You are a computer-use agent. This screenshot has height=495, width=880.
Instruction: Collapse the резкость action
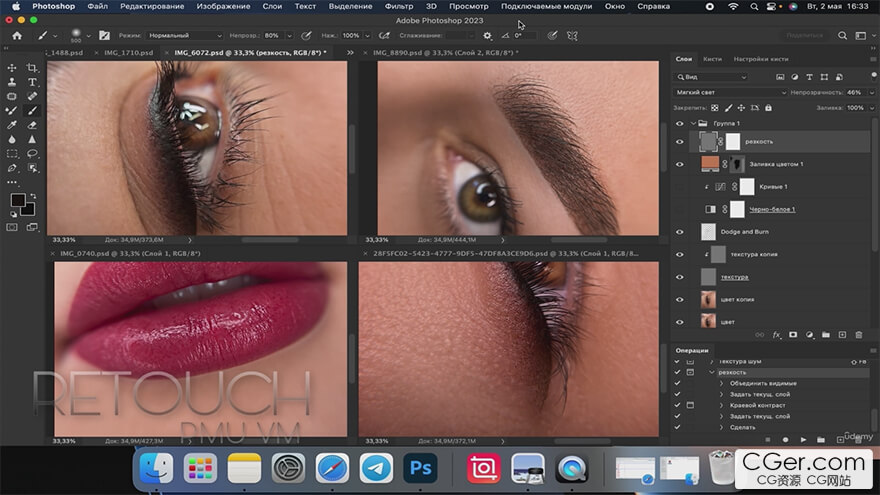point(712,372)
